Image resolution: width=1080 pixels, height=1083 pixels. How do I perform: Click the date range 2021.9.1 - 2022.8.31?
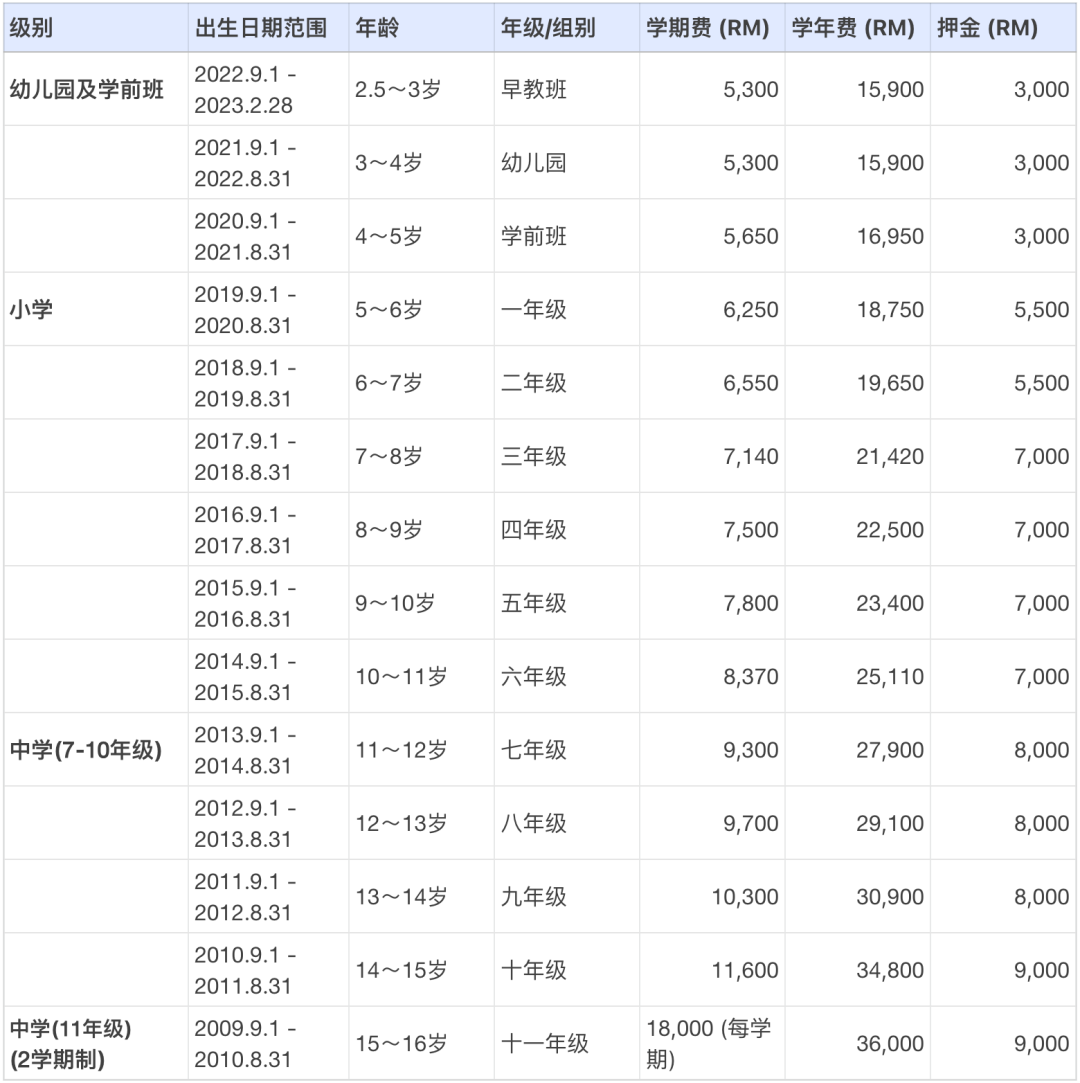(x=268, y=163)
